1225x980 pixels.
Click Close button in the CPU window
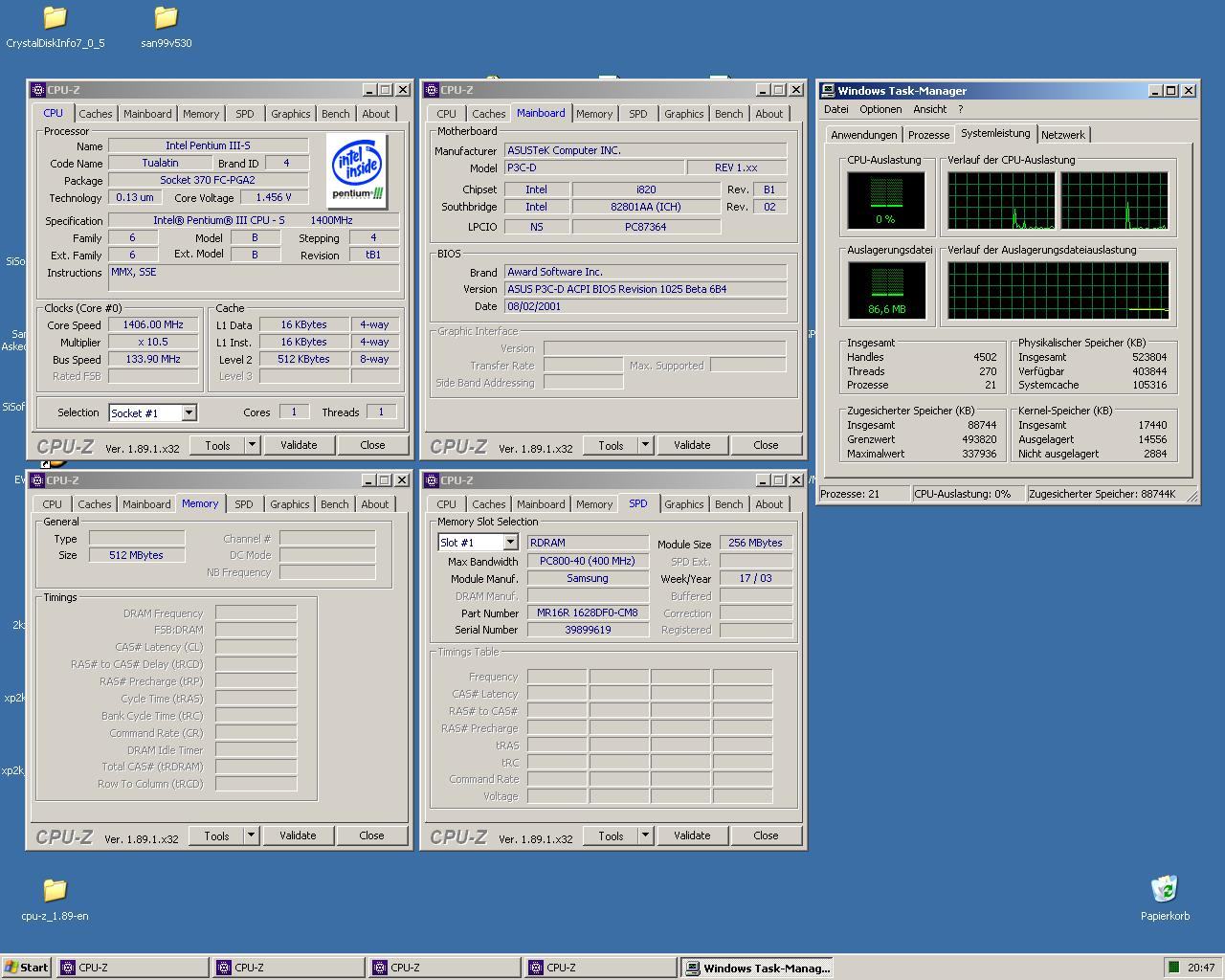coord(372,445)
